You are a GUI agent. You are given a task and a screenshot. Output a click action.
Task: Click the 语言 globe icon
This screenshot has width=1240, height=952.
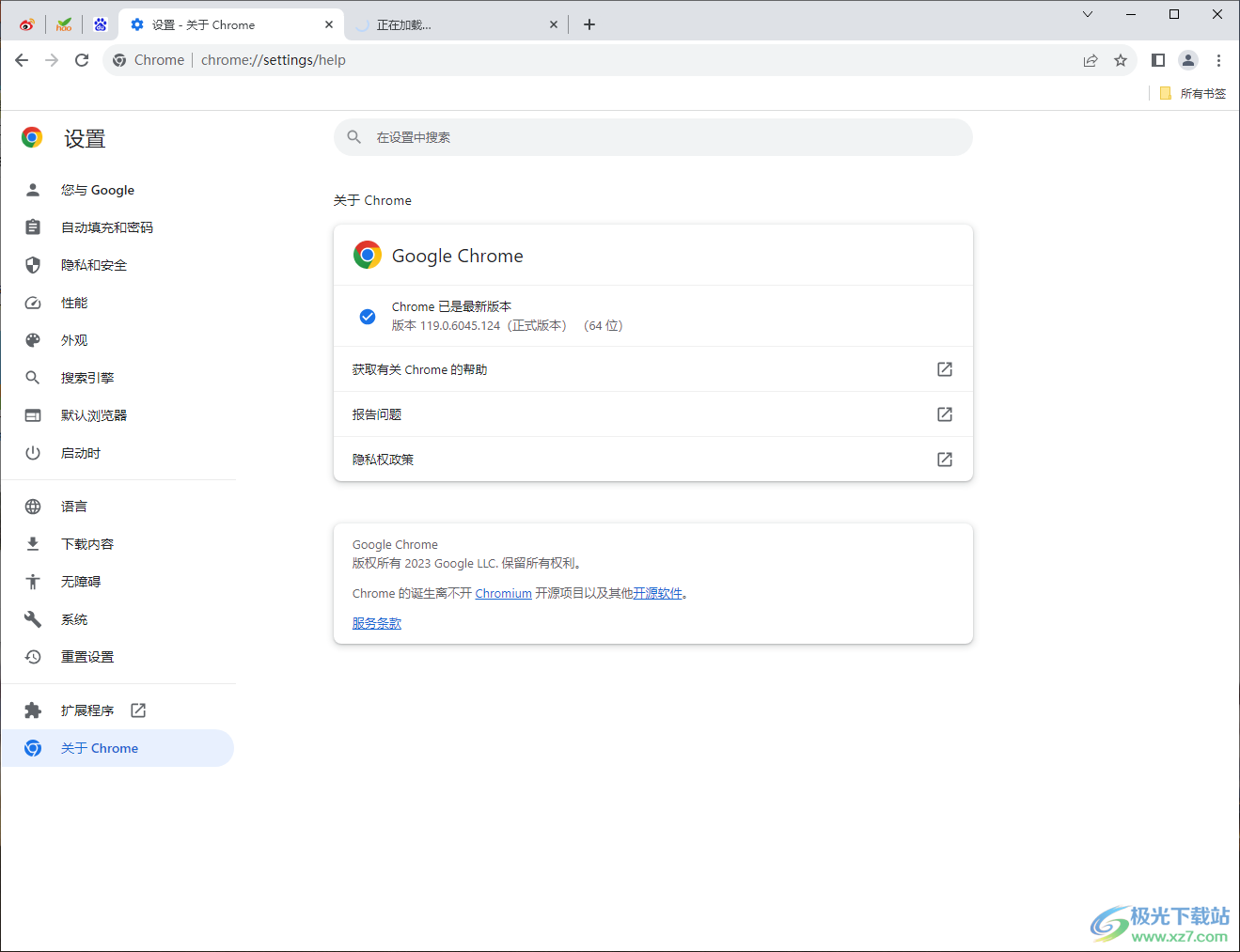pos(33,507)
